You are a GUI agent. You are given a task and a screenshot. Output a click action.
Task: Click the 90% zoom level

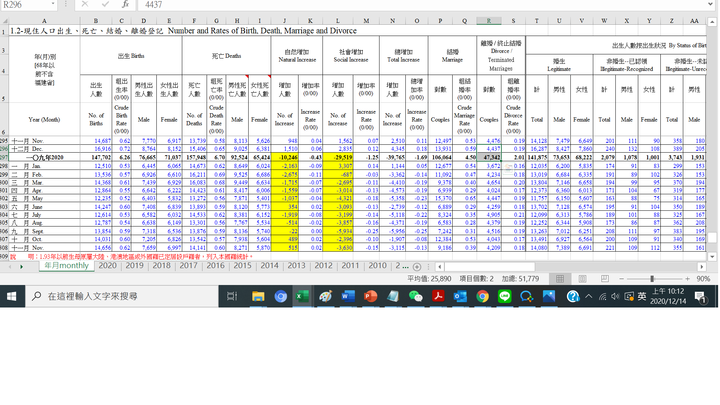coord(703,279)
